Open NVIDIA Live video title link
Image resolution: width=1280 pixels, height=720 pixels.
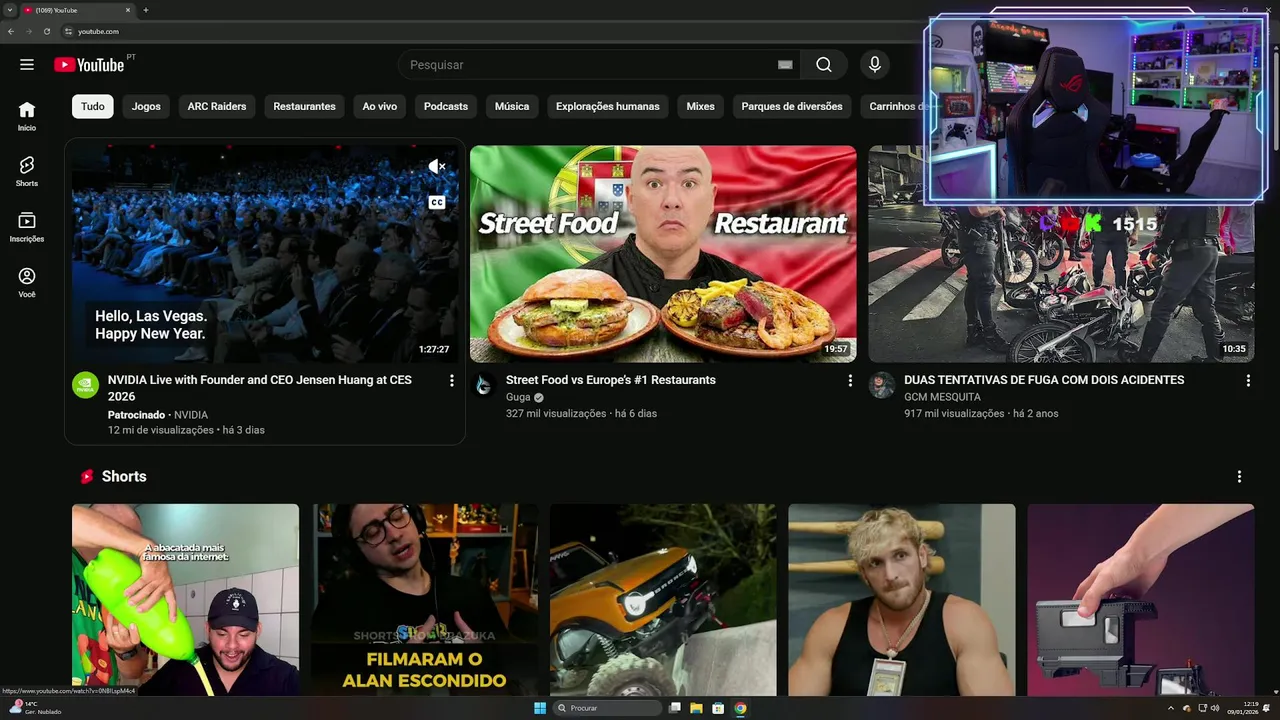[260, 388]
